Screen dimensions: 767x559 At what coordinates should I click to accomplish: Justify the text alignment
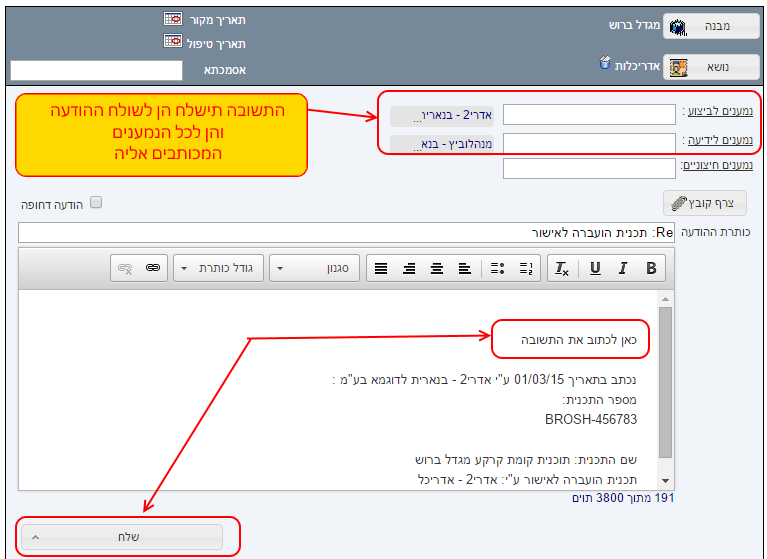[x=381, y=268]
